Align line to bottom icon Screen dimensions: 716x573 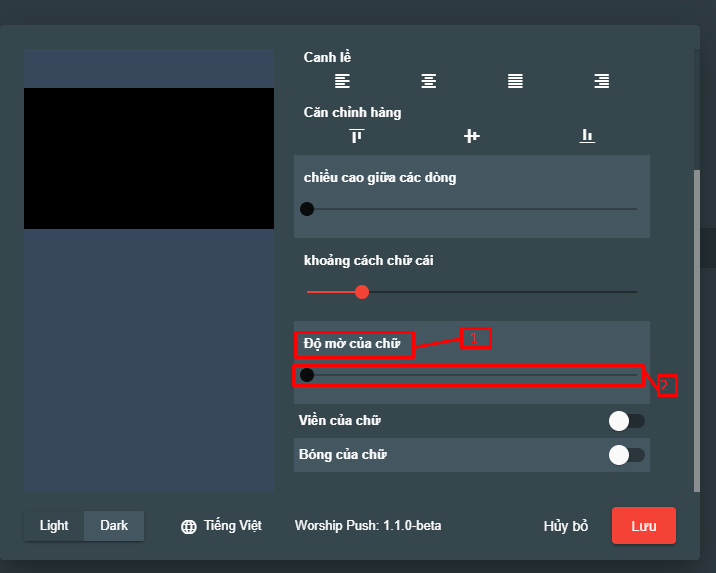[x=587, y=136]
